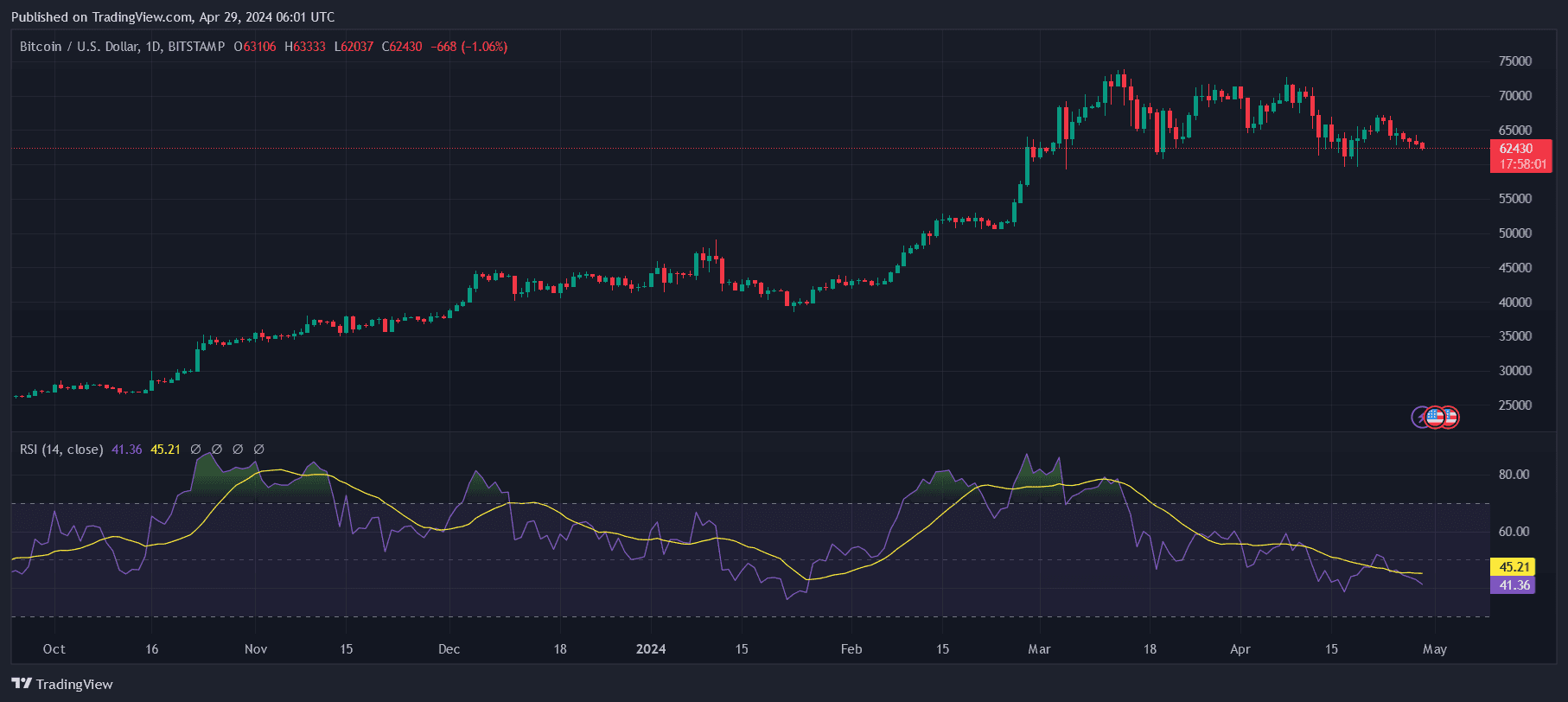Click the change value −668 (−1.06%)
The height and width of the screenshot is (702, 1568).
tap(469, 47)
